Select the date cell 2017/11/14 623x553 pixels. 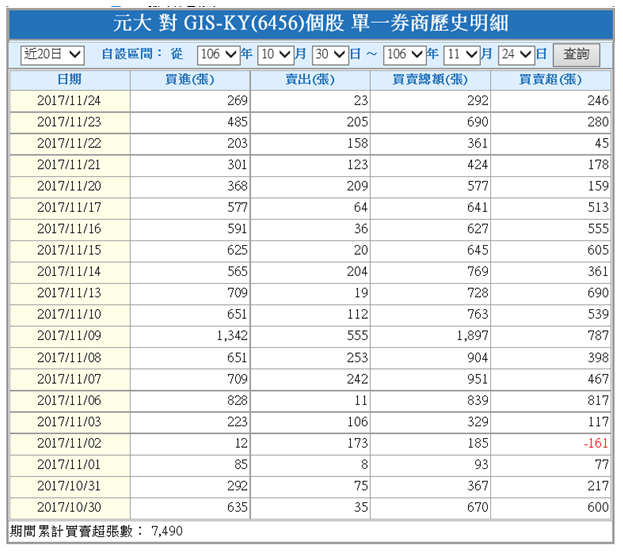(70, 272)
